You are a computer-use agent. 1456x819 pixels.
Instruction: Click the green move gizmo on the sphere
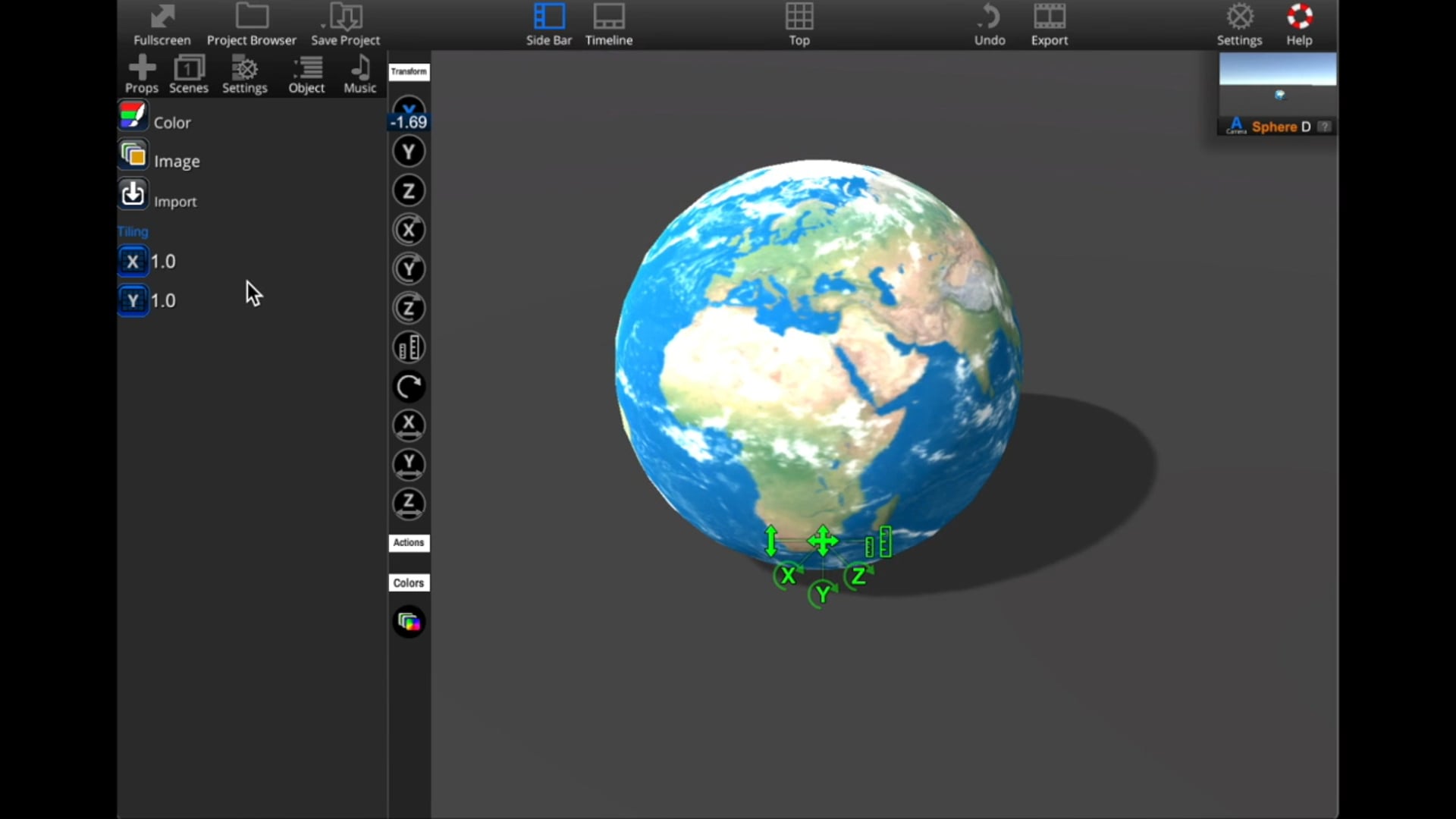click(823, 541)
